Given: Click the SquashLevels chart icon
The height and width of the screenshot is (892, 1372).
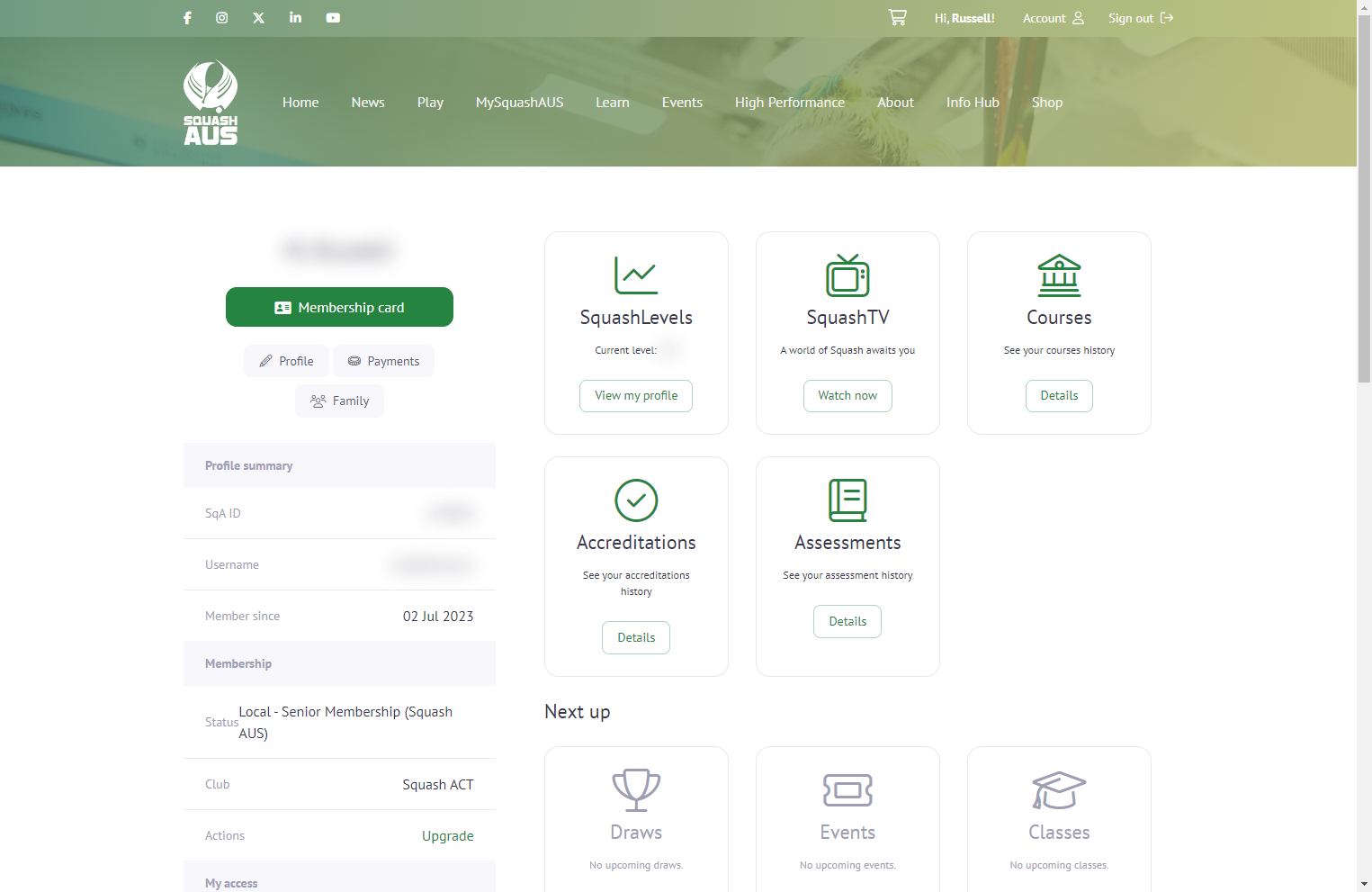Looking at the screenshot, I should (x=636, y=275).
